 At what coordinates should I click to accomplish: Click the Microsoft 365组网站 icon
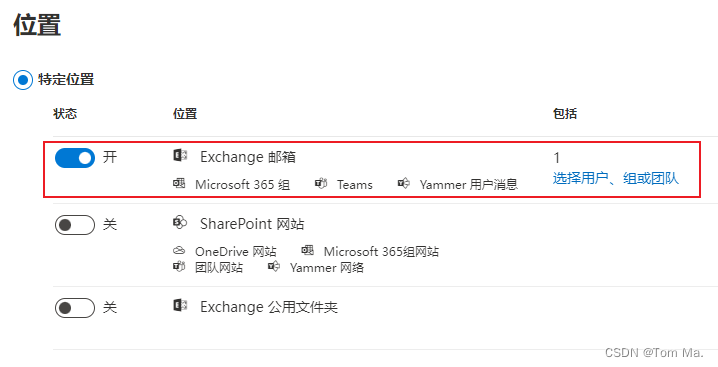pos(308,251)
